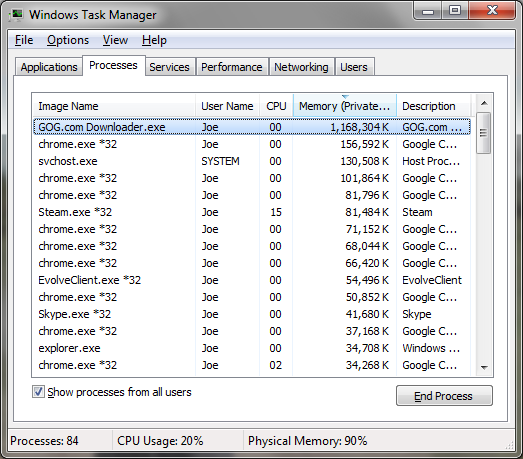Sort by Memory (Private) column header
Image resolution: width=523 pixels, height=459 pixels.
pyautogui.click(x=345, y=106)
